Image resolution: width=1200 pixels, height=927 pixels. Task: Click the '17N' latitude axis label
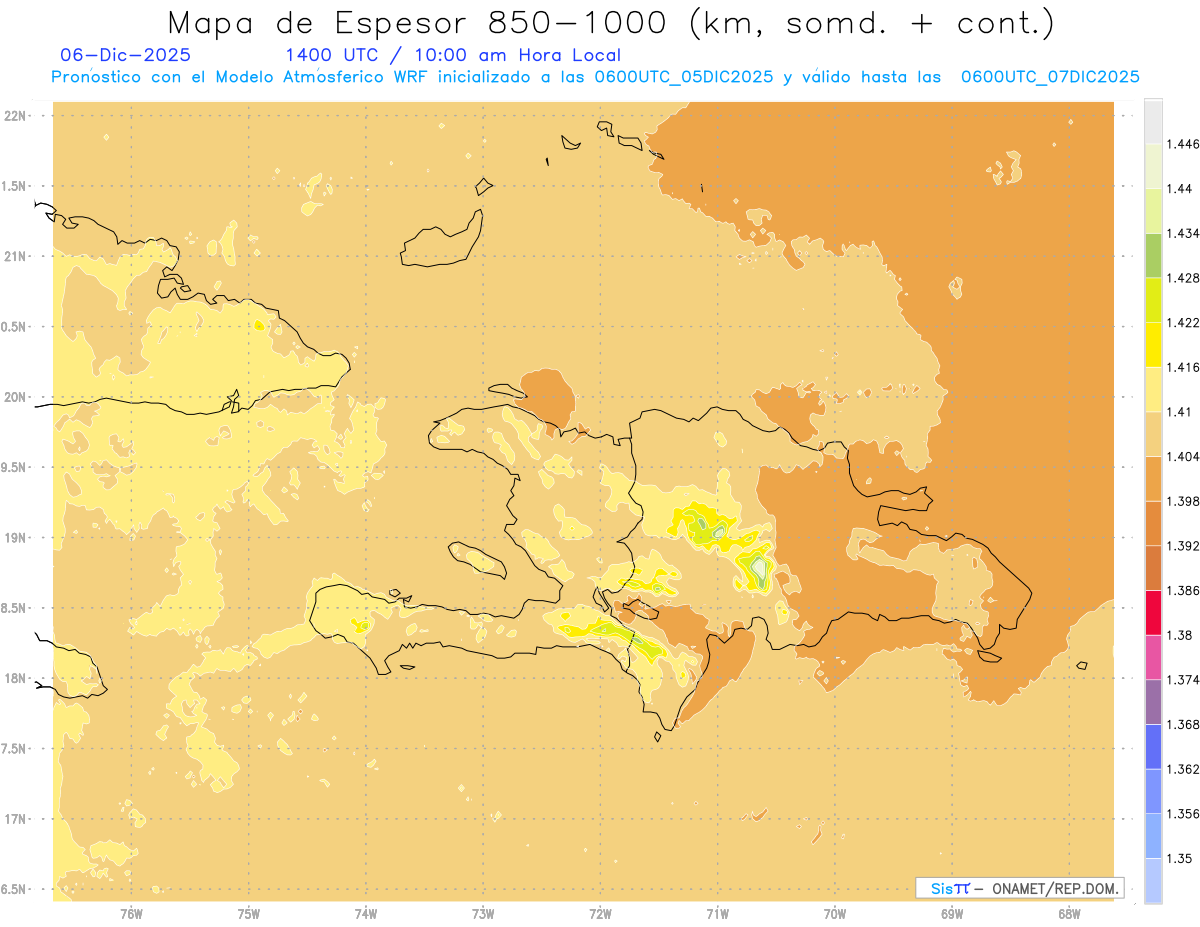point(14,819)
